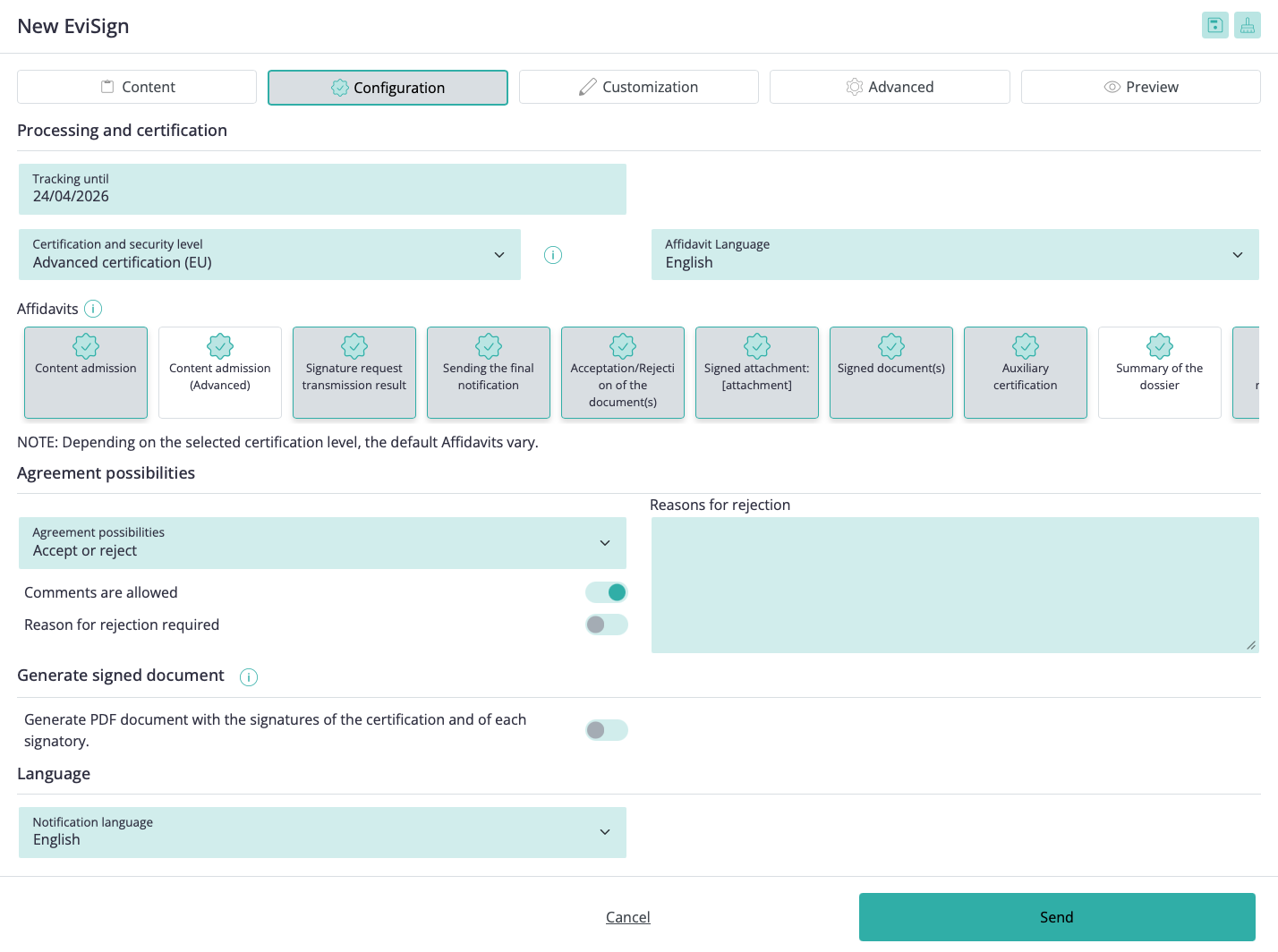Click the Agreement possibilities chevron arrow
Screen dimensions: 1278x952
click(605, 543)
